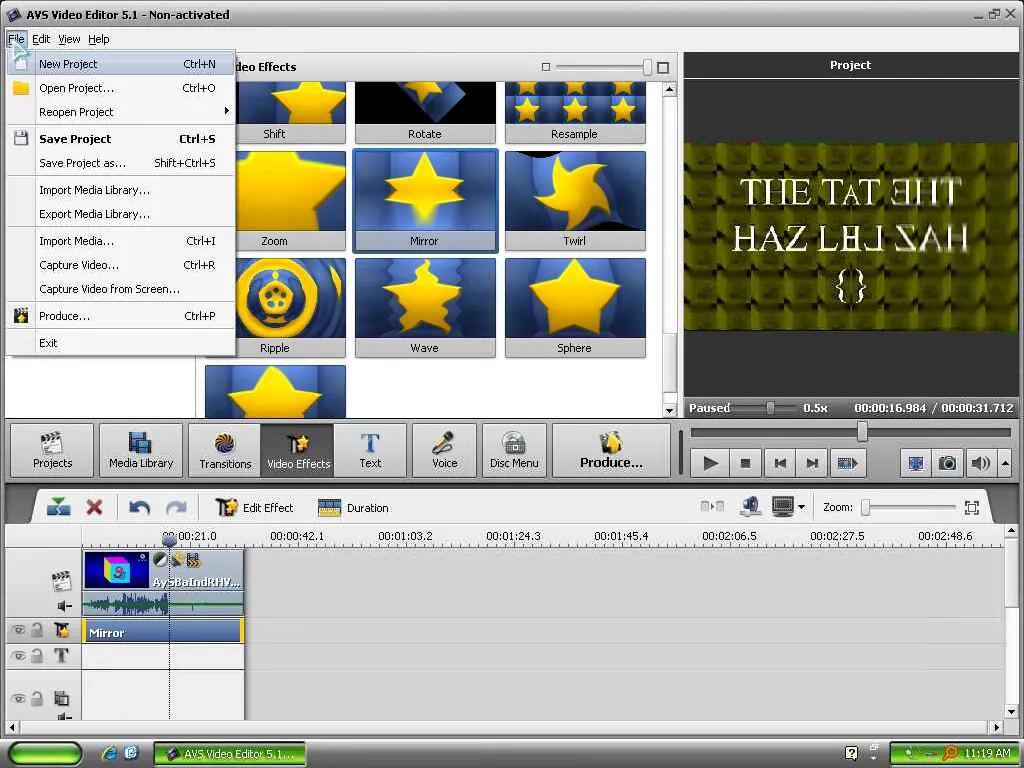This screenshot has height=768, width=1024.
Task: Toggle visibility eye on the text track
Action: pos(18,656)
